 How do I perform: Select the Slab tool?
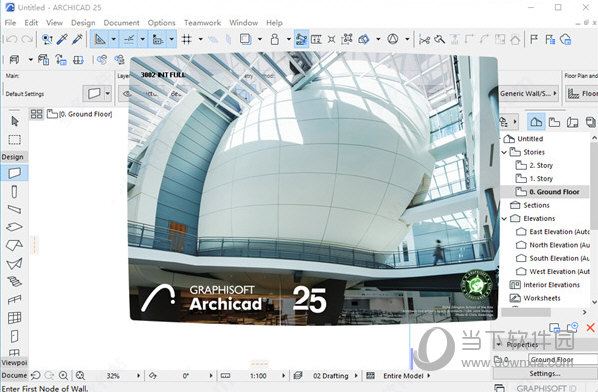14,227
